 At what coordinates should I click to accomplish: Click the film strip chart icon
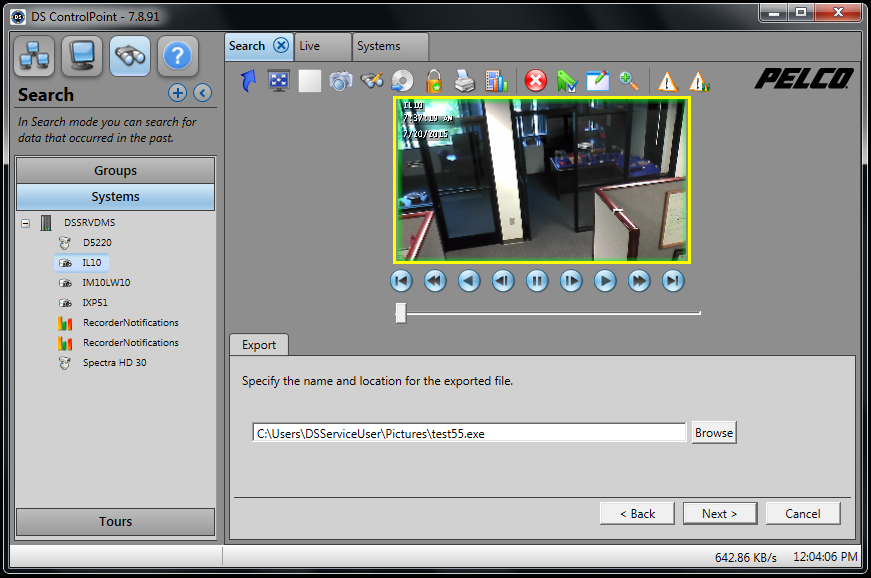coord(496,81)
